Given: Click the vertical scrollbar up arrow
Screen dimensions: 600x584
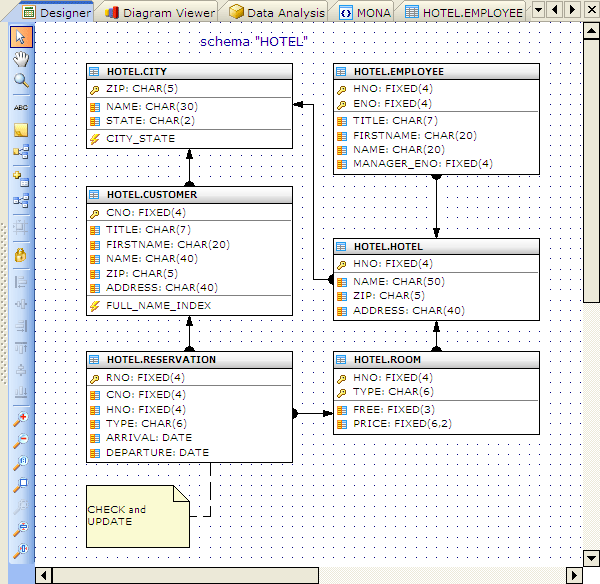Looking at the screenshot, I should click(591, 32).
